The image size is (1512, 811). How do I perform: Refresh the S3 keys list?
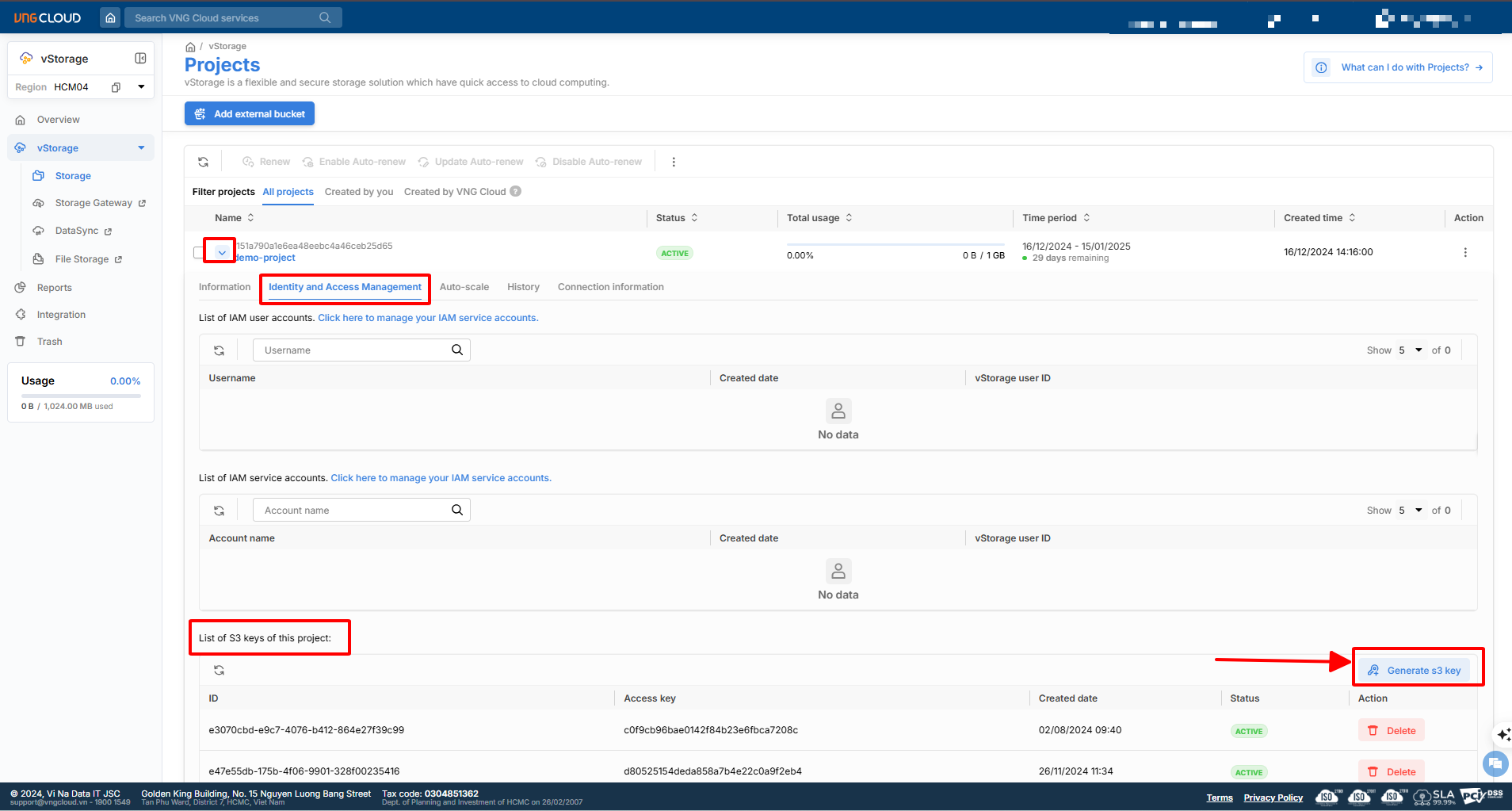coord(220,671)
